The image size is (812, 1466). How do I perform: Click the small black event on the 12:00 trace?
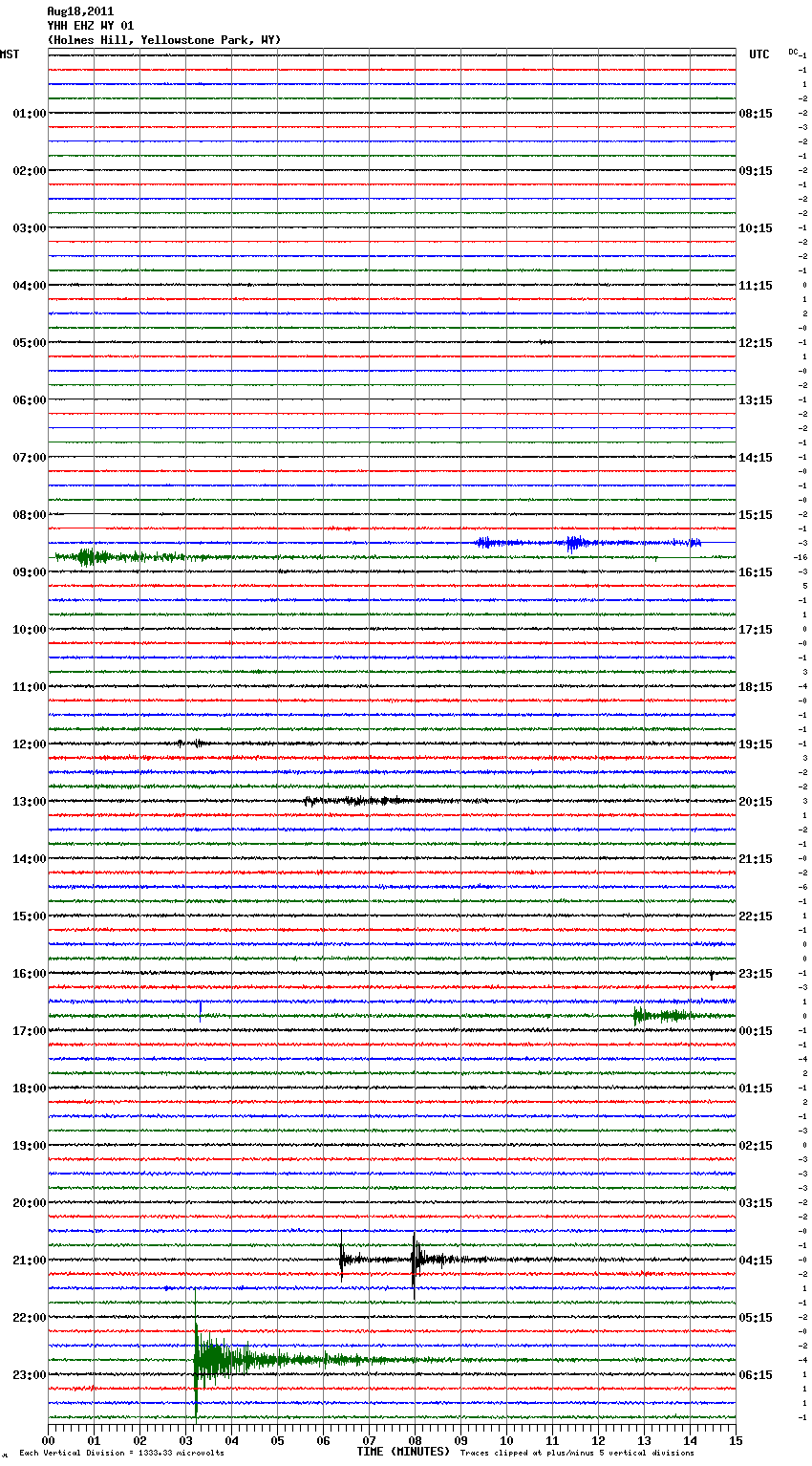[x=190, y=743]
